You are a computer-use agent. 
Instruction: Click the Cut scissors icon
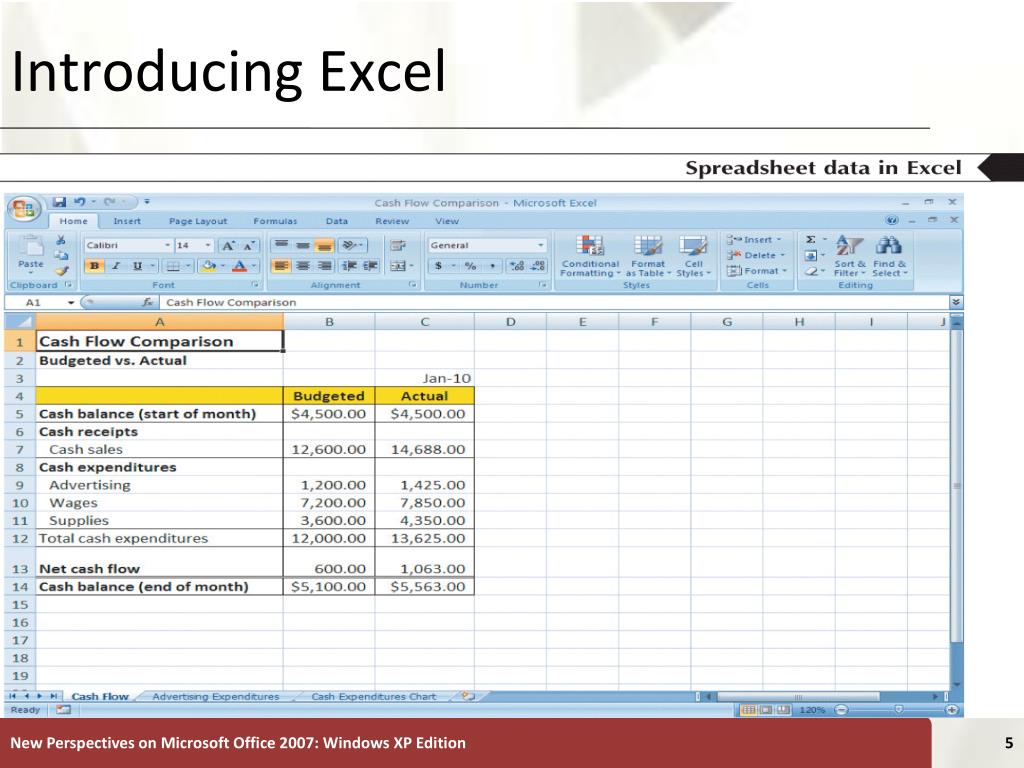61,241
